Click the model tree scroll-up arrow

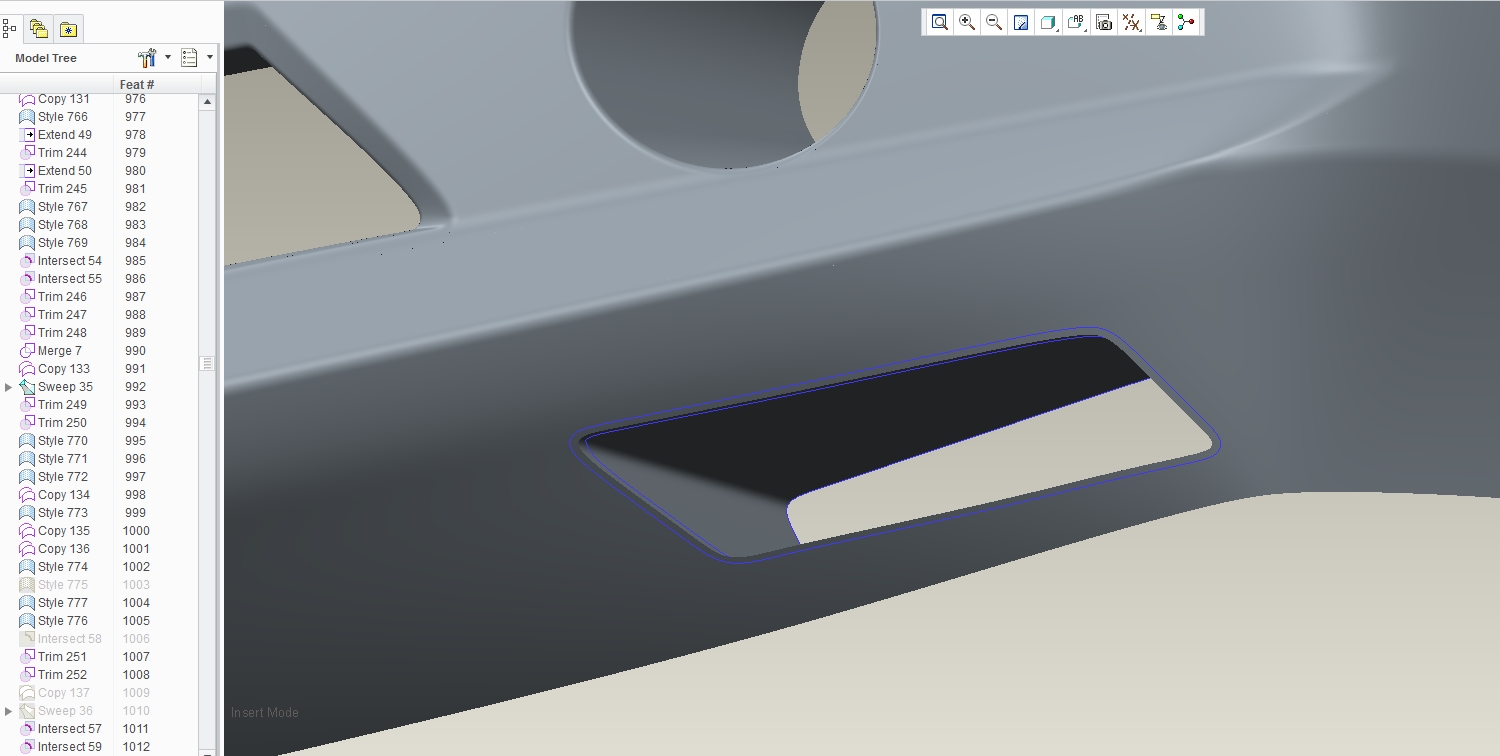208,102
